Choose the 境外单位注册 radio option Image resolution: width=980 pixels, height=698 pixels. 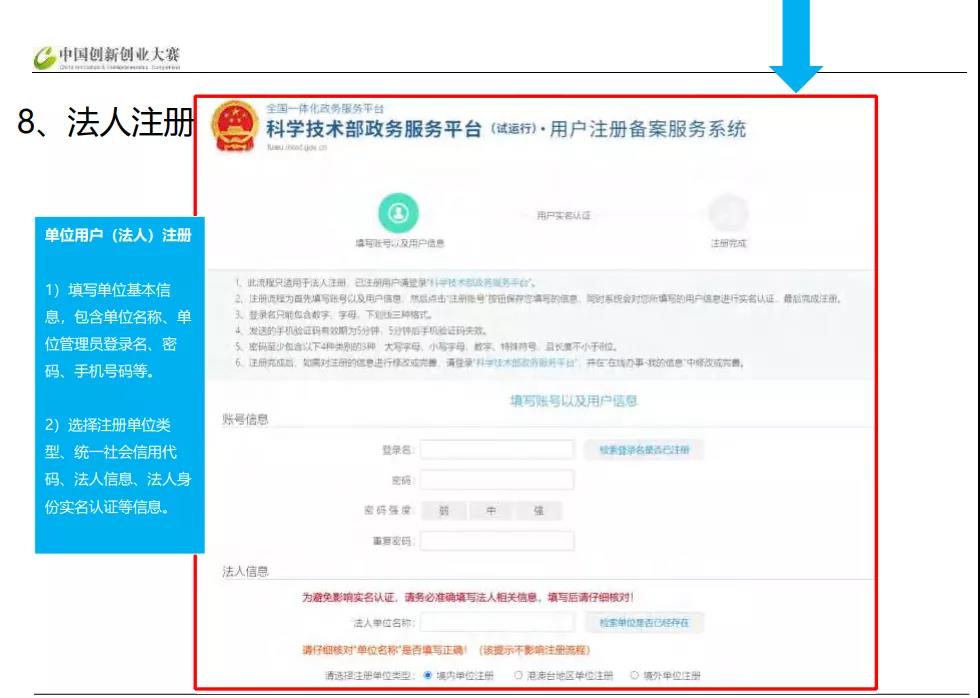click(x=632, y=675)
